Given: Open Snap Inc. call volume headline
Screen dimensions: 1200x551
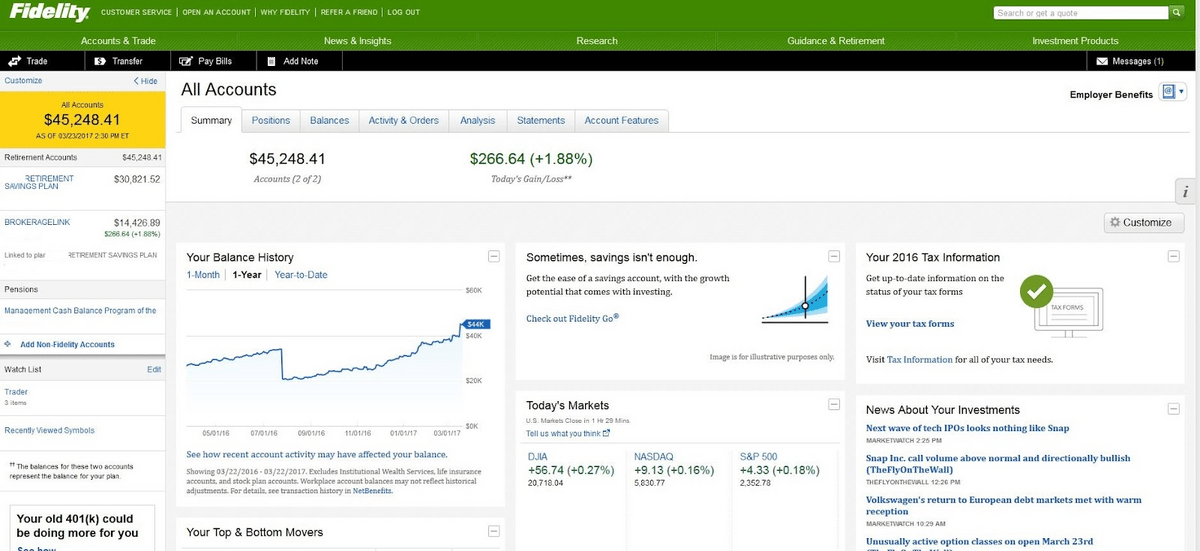Looking at the screenshot, I should (998, 464).
